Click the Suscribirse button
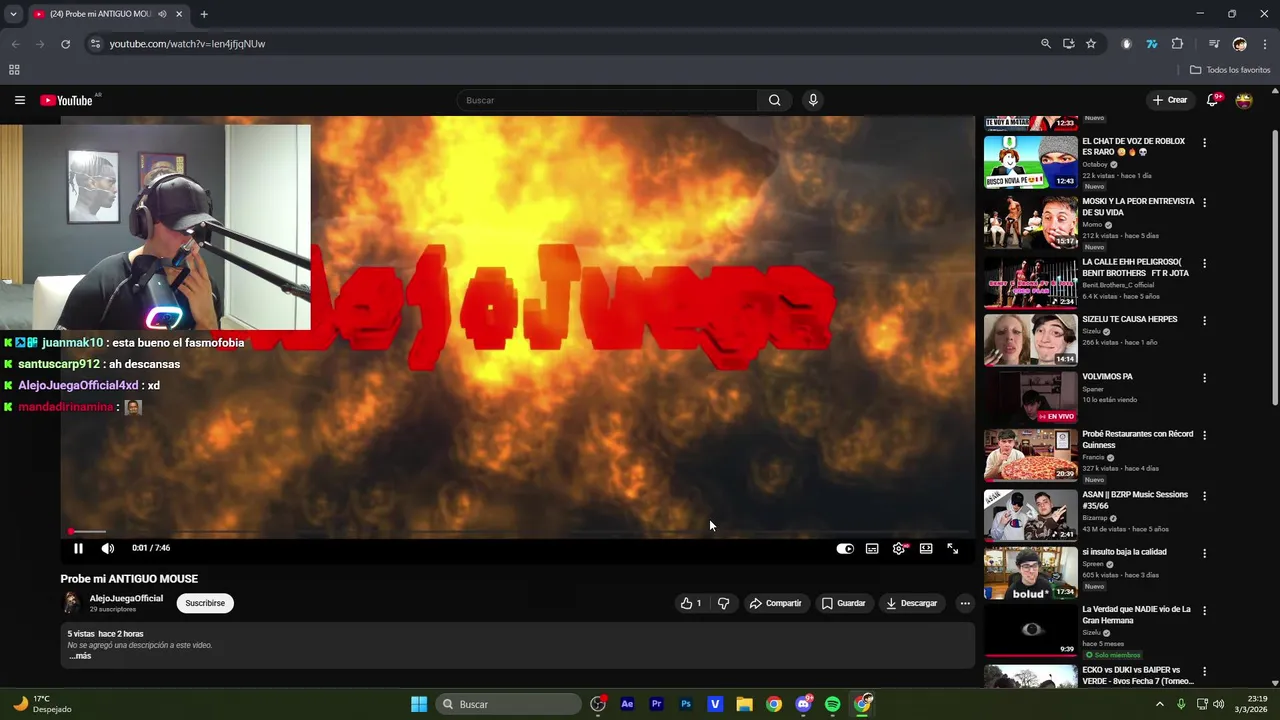Image resolution: width=1280 pixels, height=720 pixels. click(205, 603)
